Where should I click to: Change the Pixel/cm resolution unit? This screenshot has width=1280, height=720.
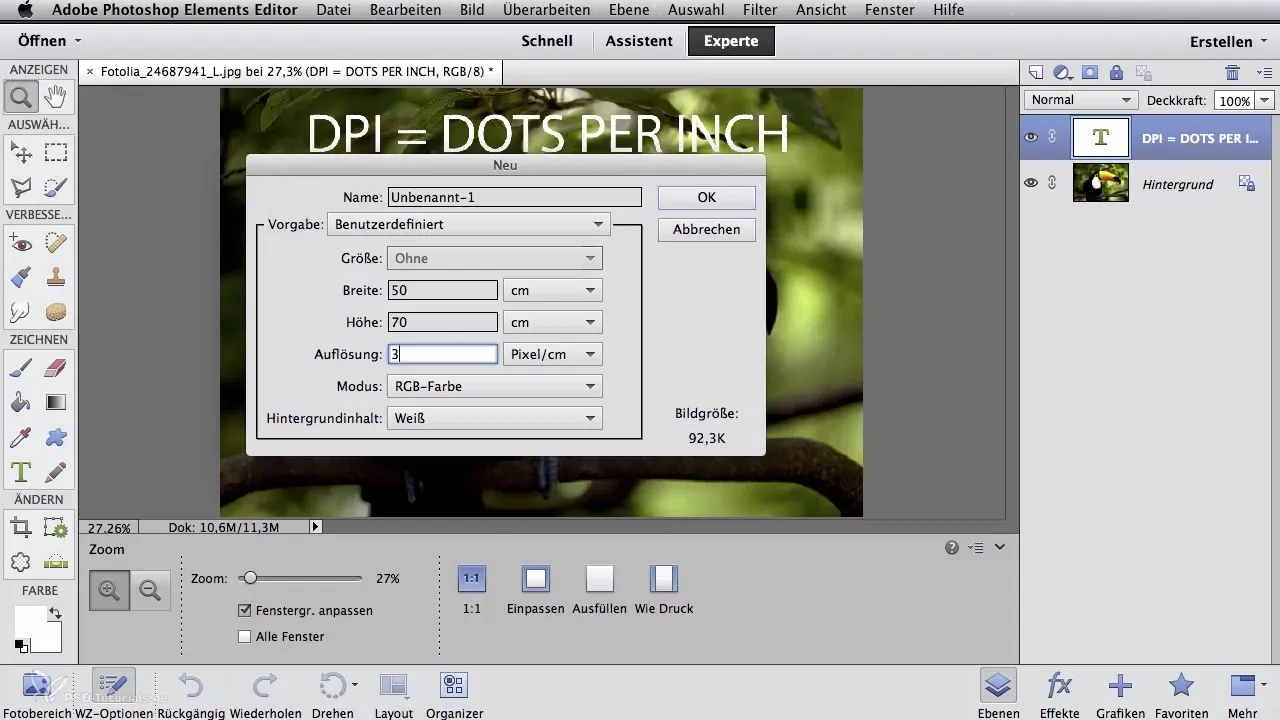(552, 354)
